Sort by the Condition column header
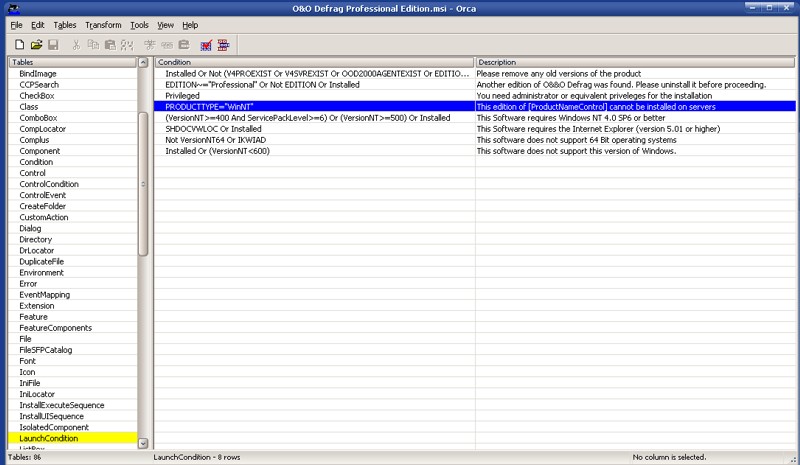 [x=314, y=62]
